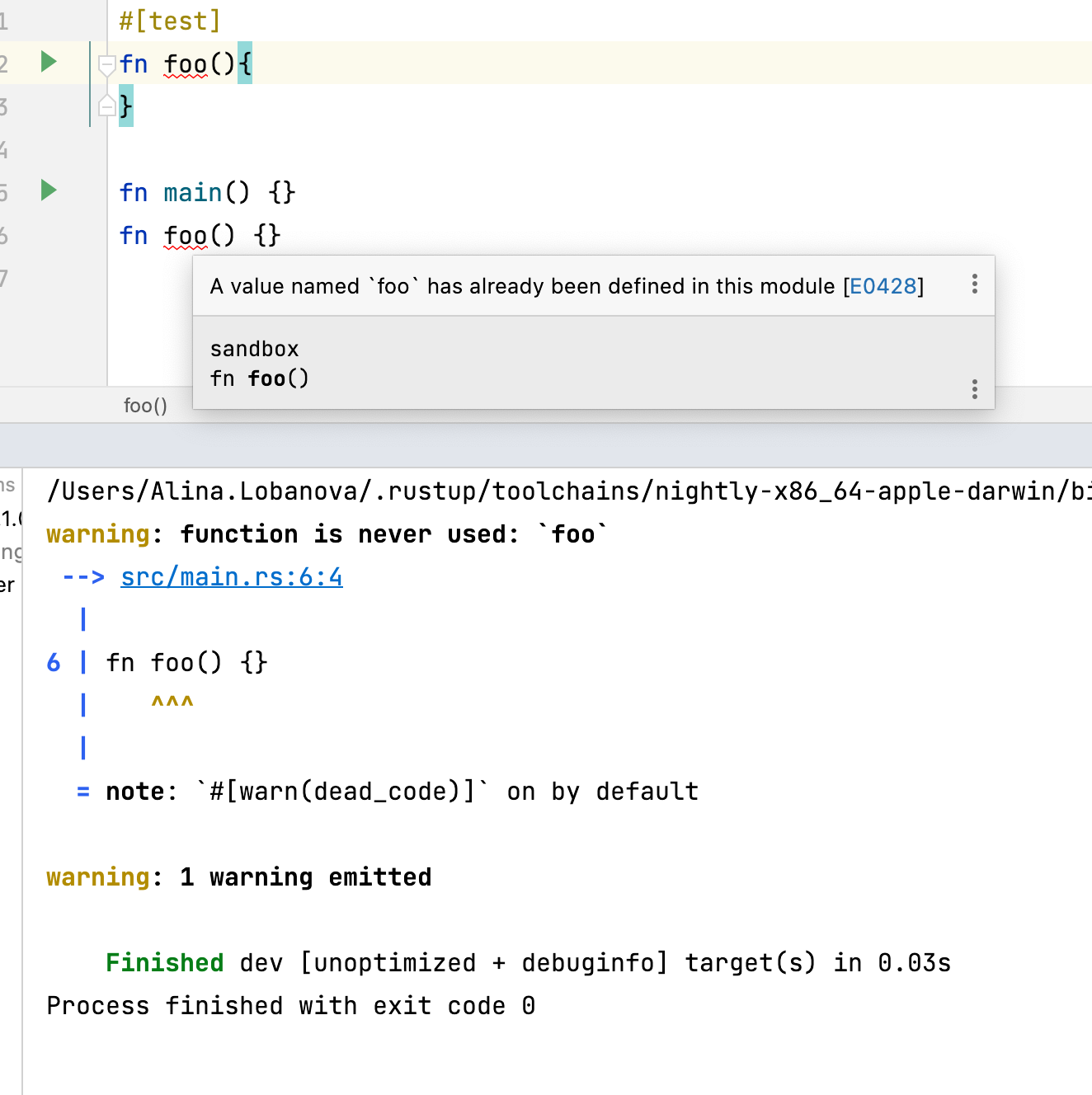Screen dimensions: 1092x1095
Task: Select the foo() breadcrumb
Action: click(145, 405)
